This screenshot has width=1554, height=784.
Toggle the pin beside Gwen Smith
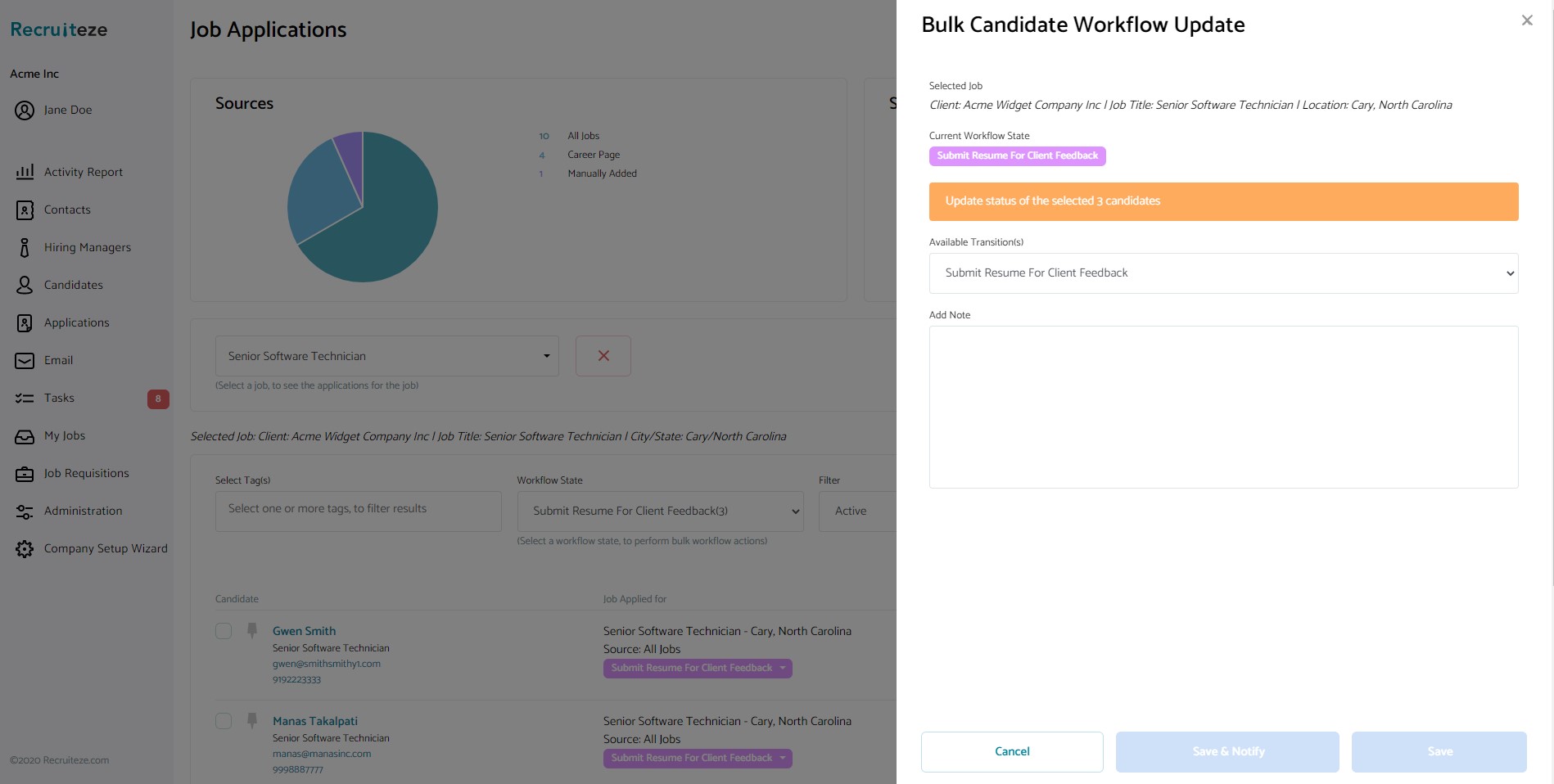(251, 629)
